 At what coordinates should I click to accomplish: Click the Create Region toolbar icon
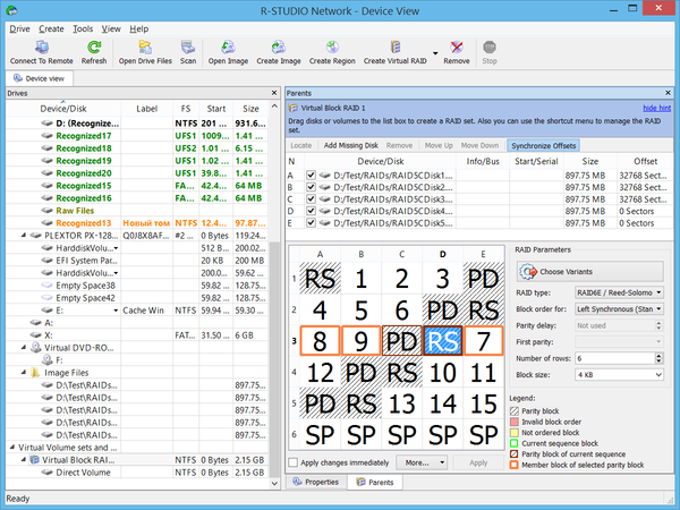click(x=333, y=47)
